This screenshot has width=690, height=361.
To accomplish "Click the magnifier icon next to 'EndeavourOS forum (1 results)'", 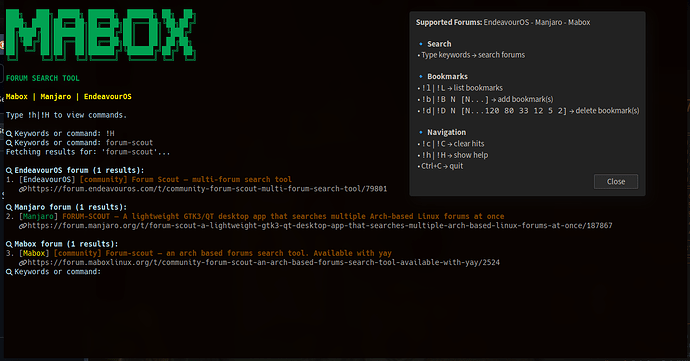I will click(x=9, y=170).
